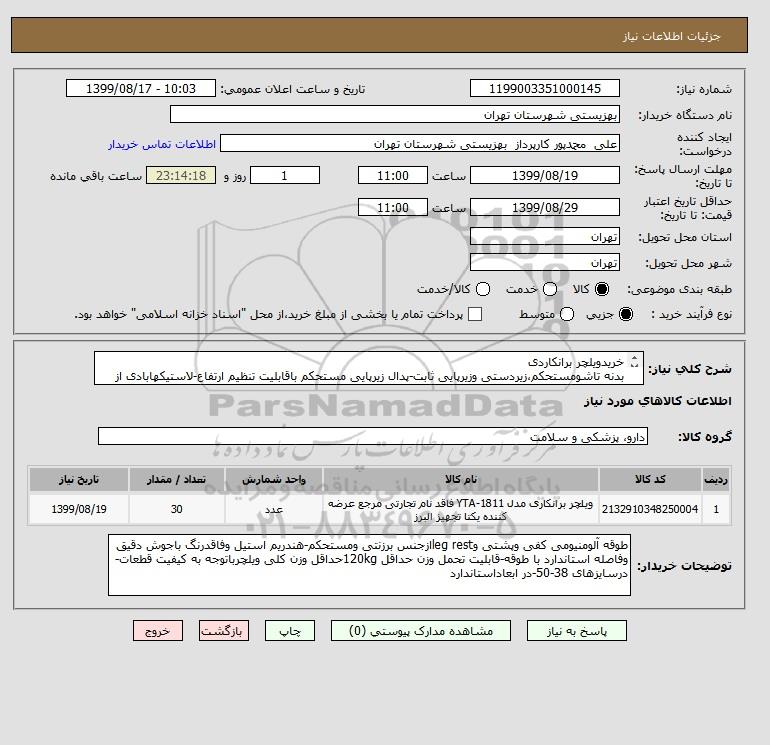The image size is (770, 745).
Task: Click the تاریخ نیاز column header
Action: pos(79,479)
